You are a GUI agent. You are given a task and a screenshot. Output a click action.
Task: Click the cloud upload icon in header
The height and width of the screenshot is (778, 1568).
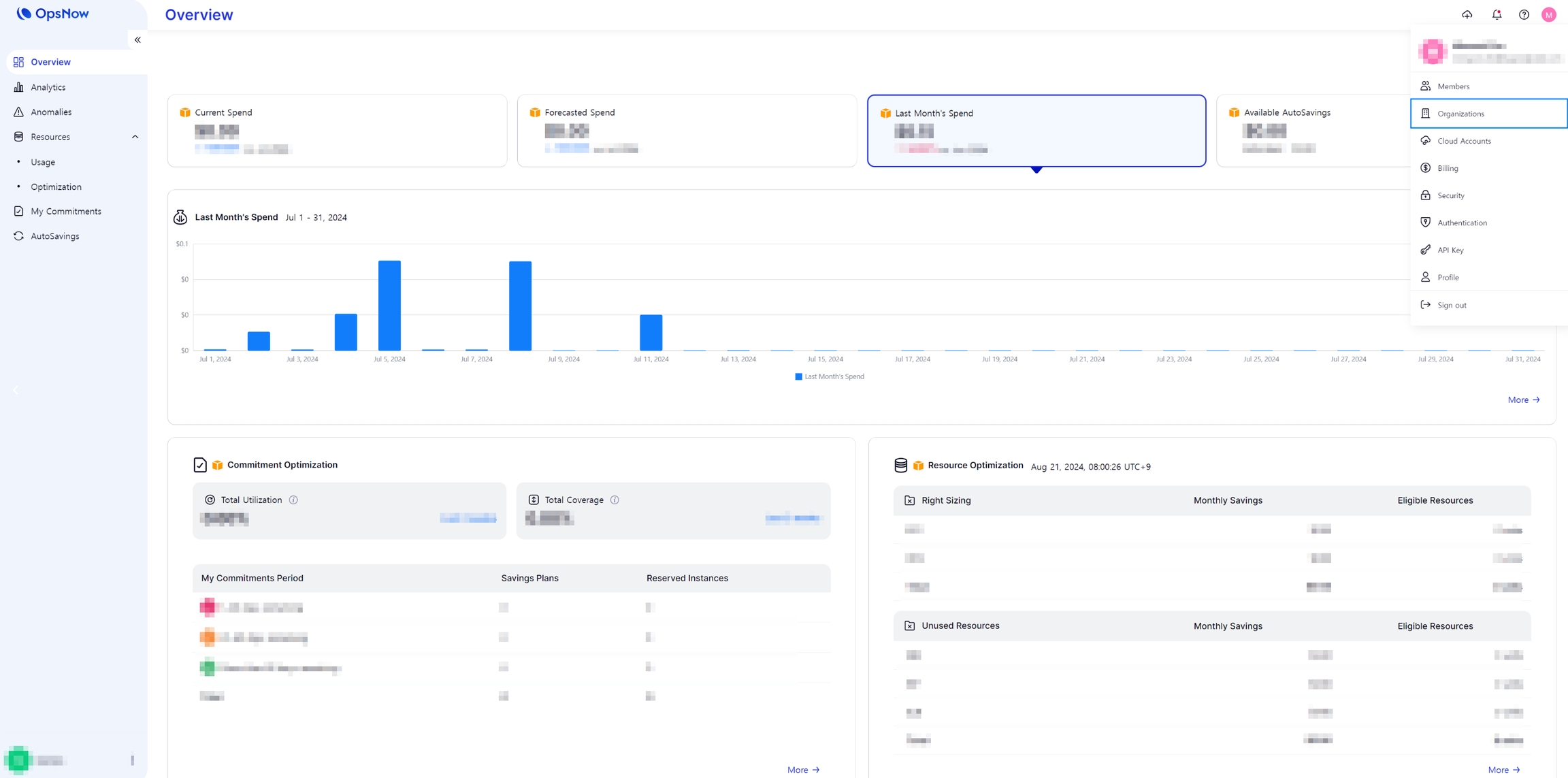1467,14
